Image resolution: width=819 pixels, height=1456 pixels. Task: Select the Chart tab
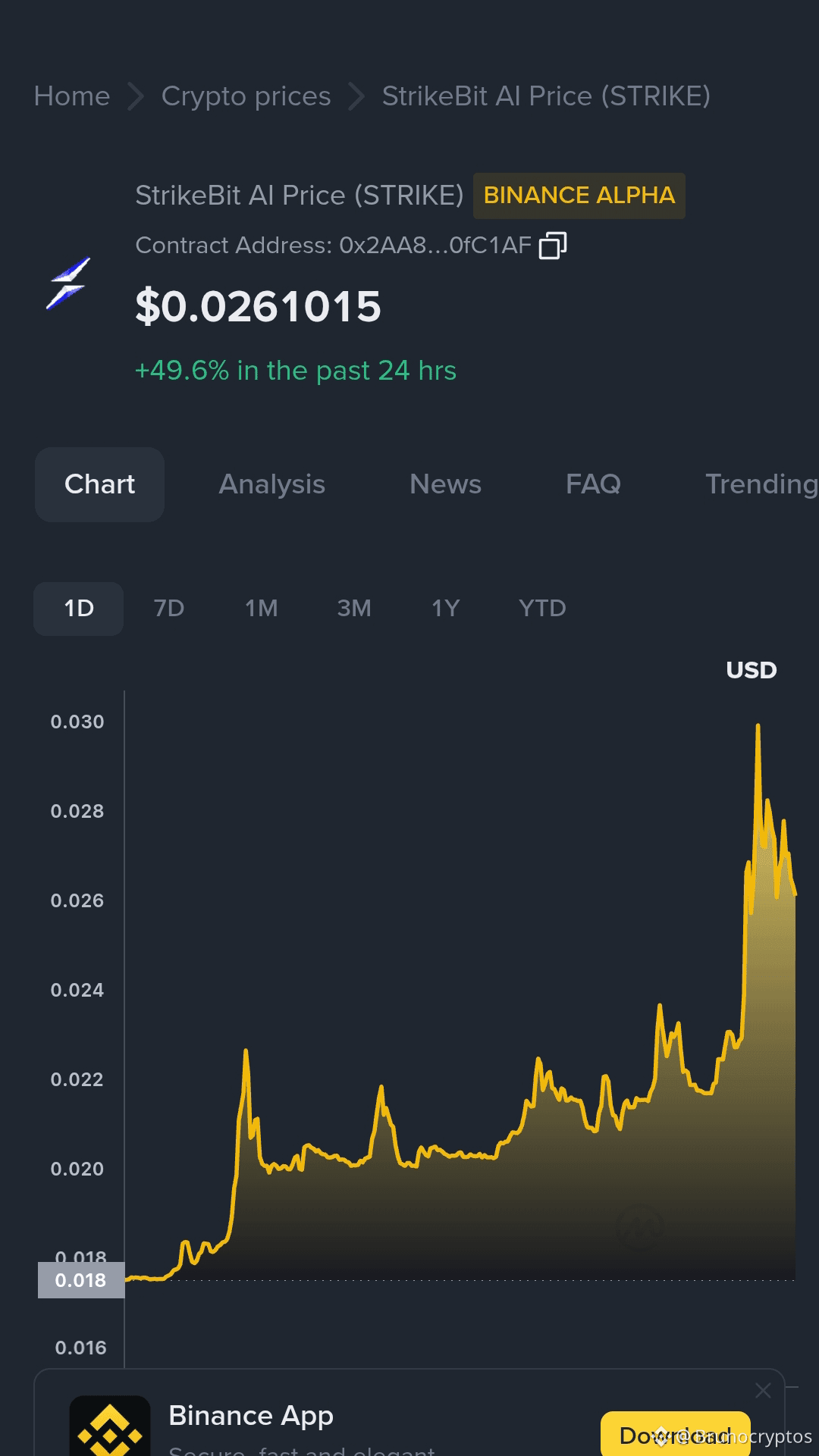(x=99, y=484)
